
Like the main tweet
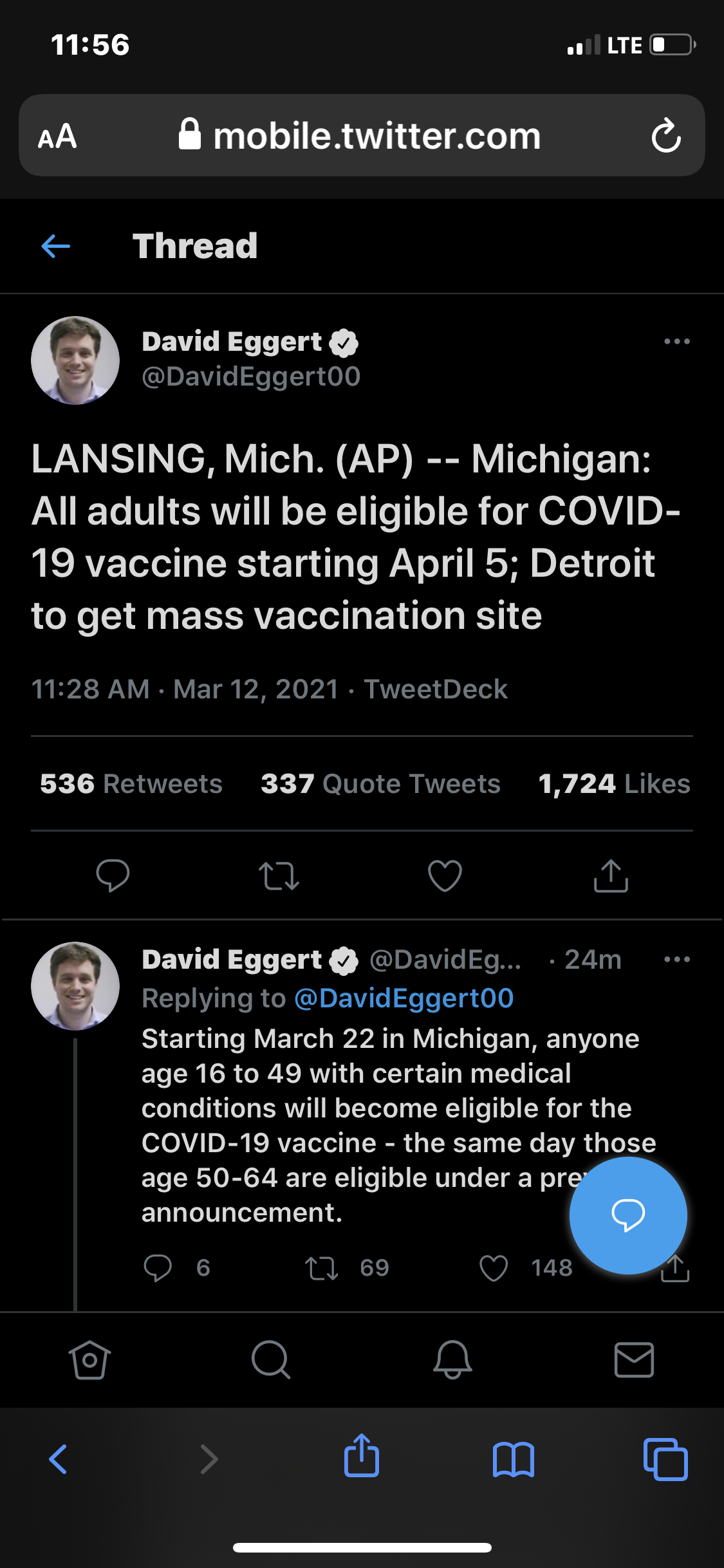(445, 875)
